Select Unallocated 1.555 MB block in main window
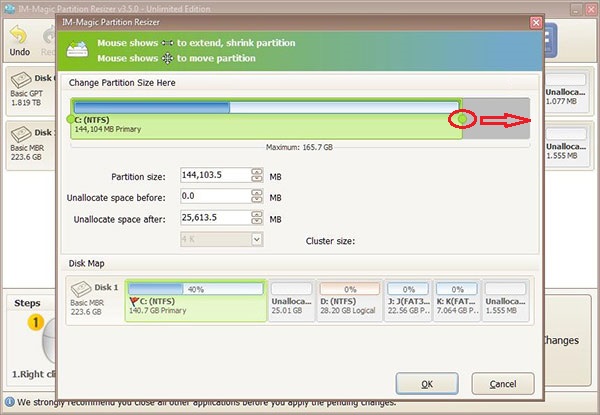 pos(566,144)
